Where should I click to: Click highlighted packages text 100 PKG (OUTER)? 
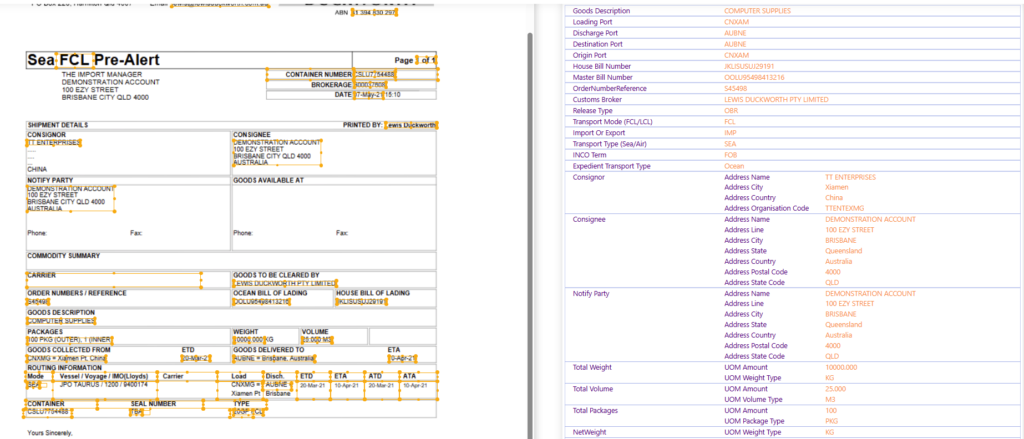70,340
